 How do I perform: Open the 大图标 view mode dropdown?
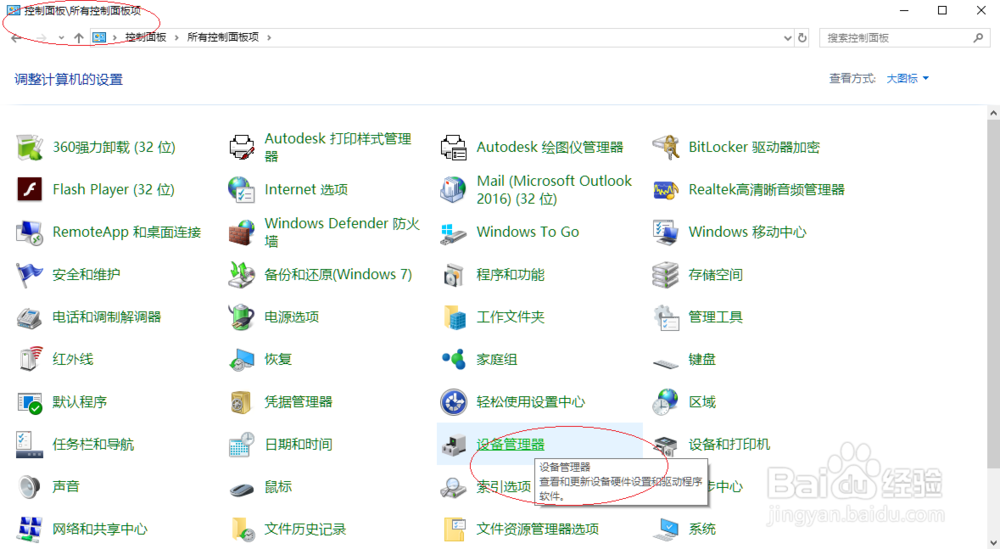908,78
